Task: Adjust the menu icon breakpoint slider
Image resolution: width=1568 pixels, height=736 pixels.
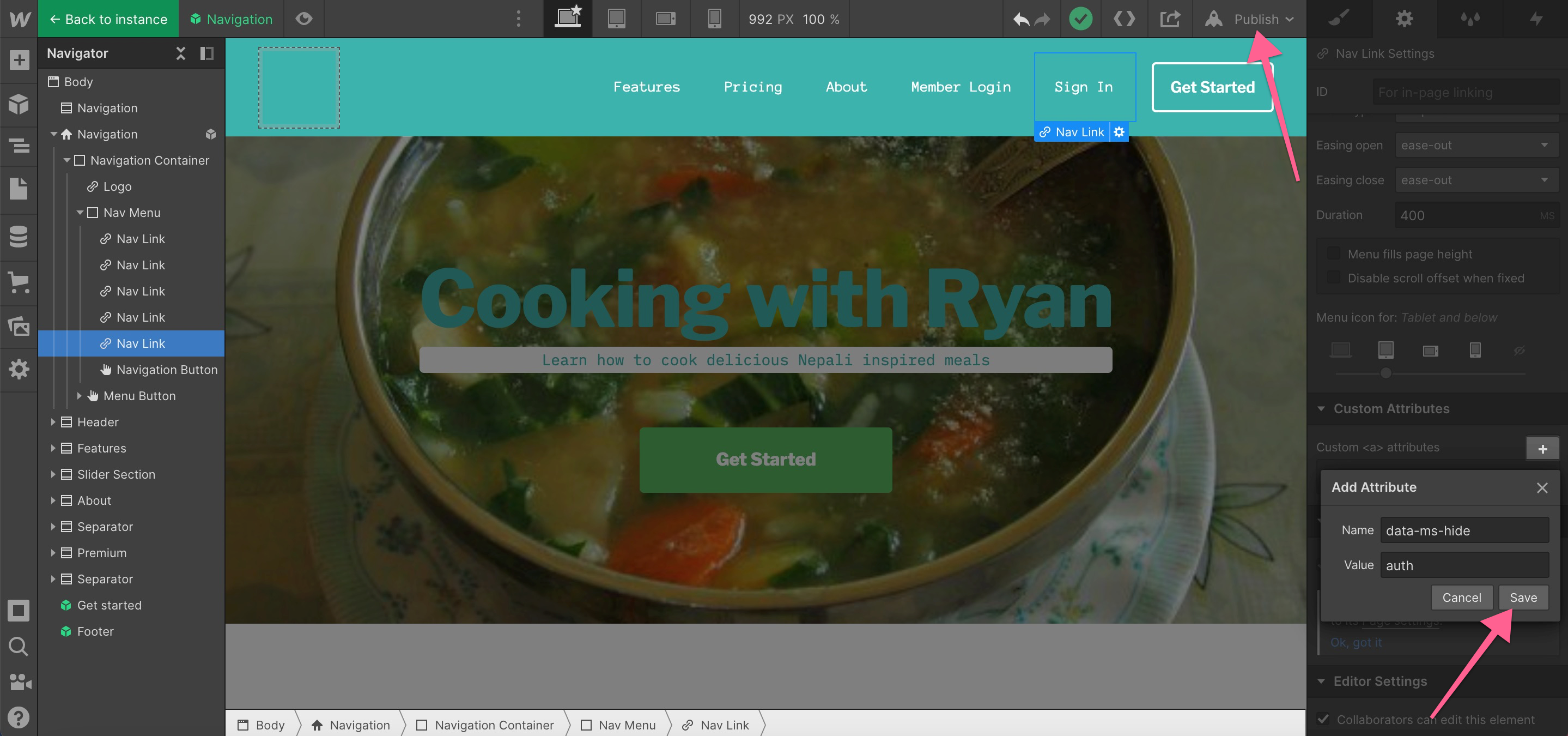Action: [1385, 373]
